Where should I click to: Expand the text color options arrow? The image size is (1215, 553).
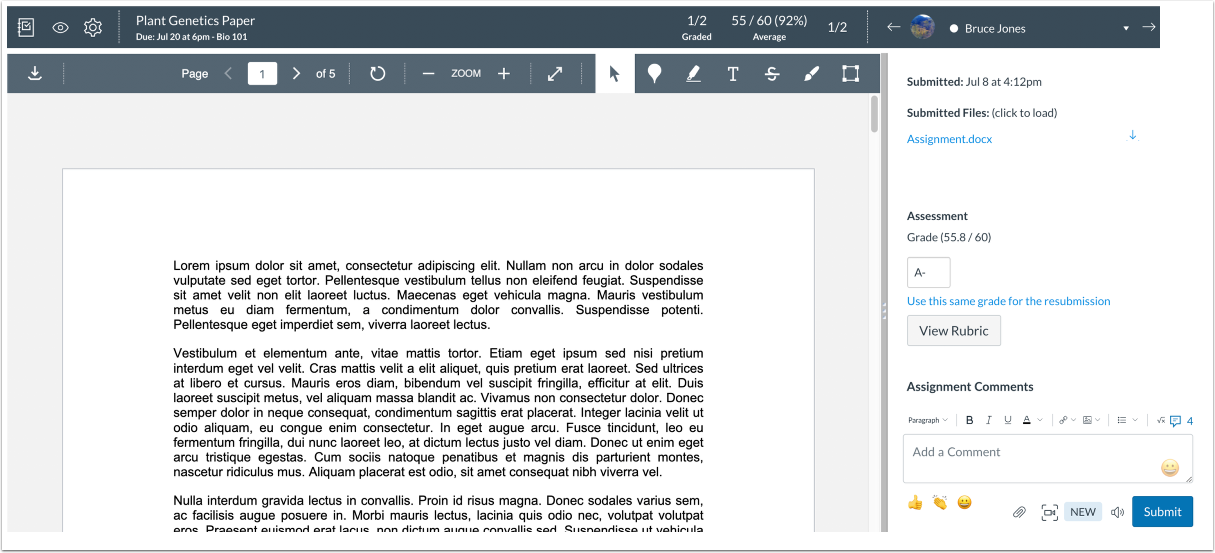1040,420
